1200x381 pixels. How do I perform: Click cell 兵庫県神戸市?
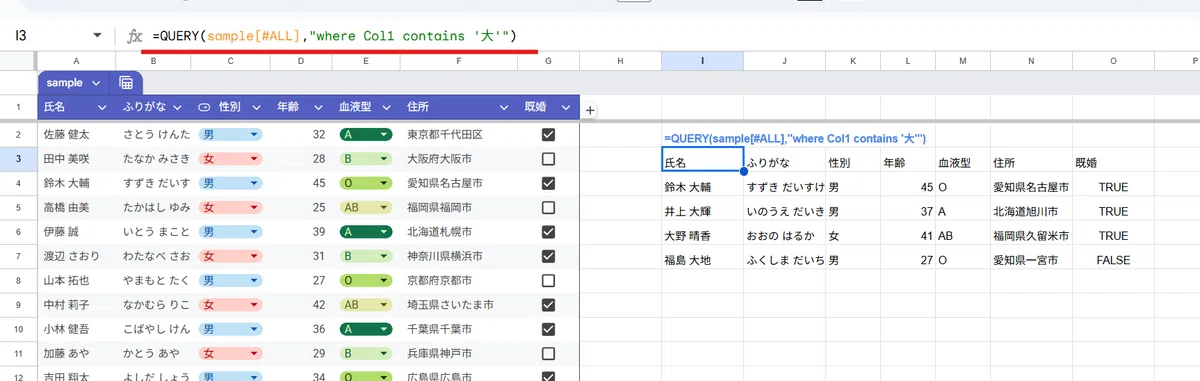tap(459, 354)
